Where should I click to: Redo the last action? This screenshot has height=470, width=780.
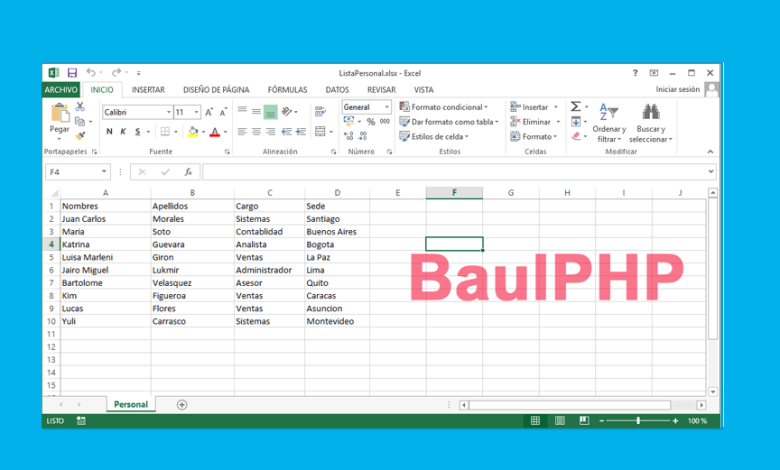click(116, 73)
